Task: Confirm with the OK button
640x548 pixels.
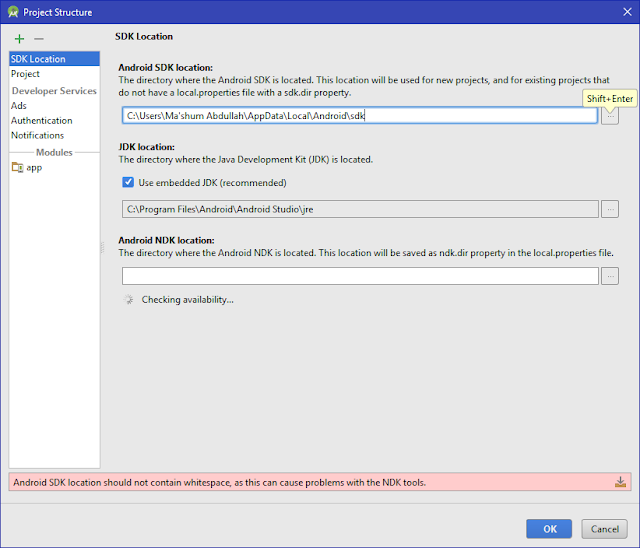Action: click(x=549, y=529)
